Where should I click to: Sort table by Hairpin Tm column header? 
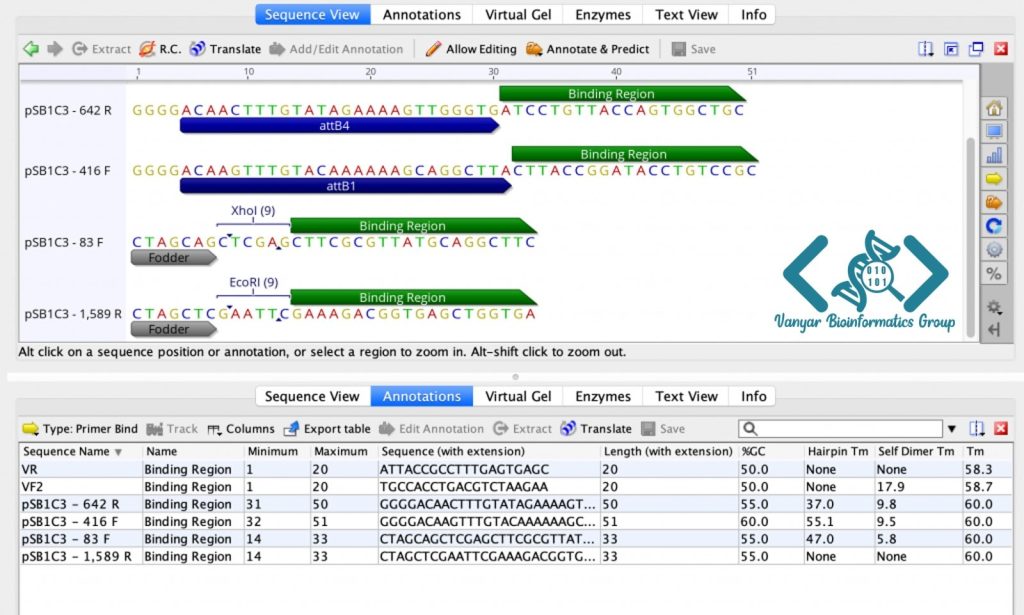click(x=839, y=452)
